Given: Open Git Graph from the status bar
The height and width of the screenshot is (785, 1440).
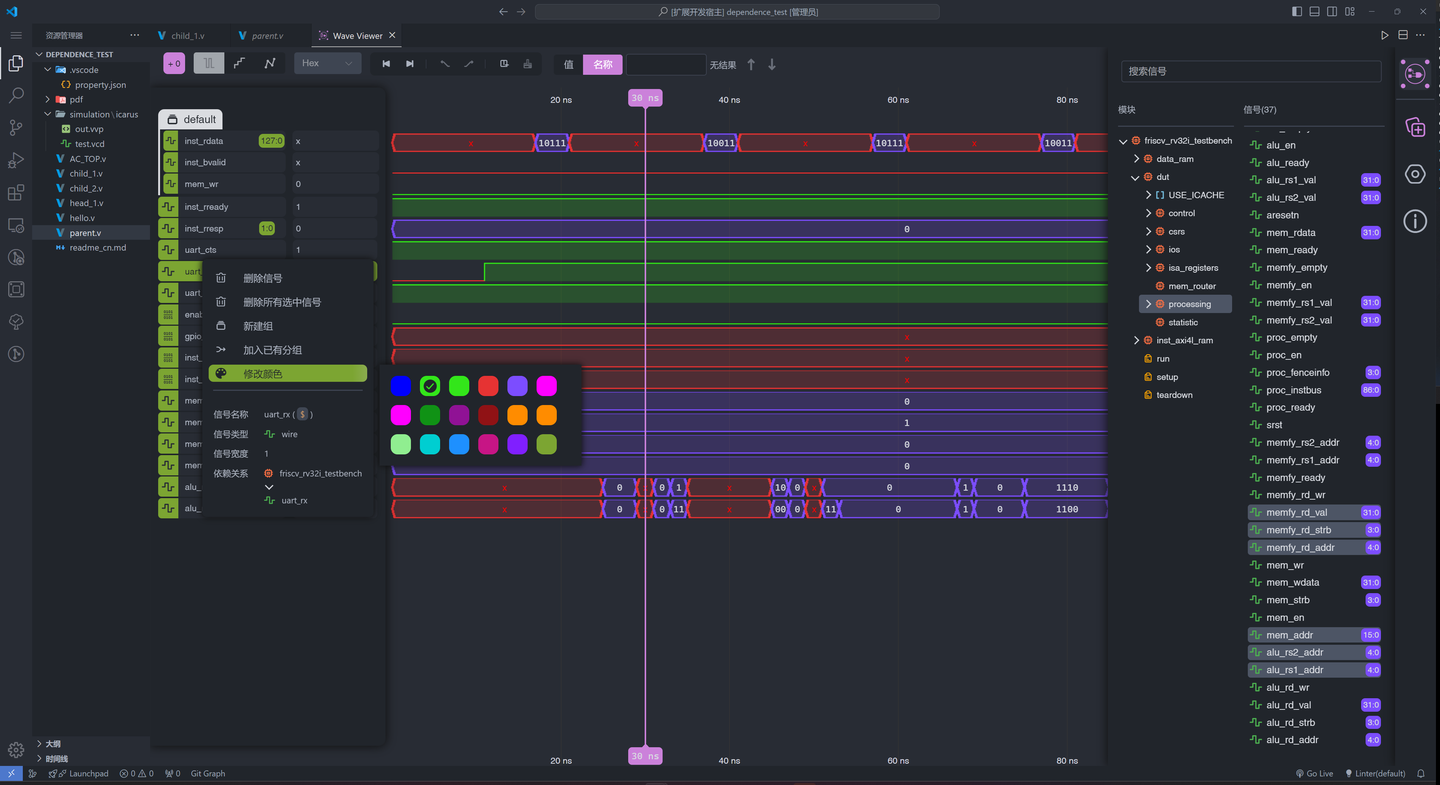Looking at the screenshot, I should (x=207, y=773).
